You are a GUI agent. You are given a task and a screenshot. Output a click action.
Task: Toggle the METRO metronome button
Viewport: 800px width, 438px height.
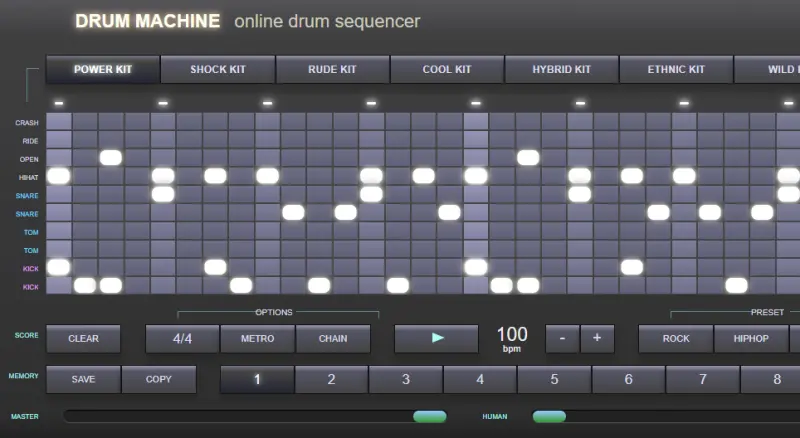click(x=258, y=338)
